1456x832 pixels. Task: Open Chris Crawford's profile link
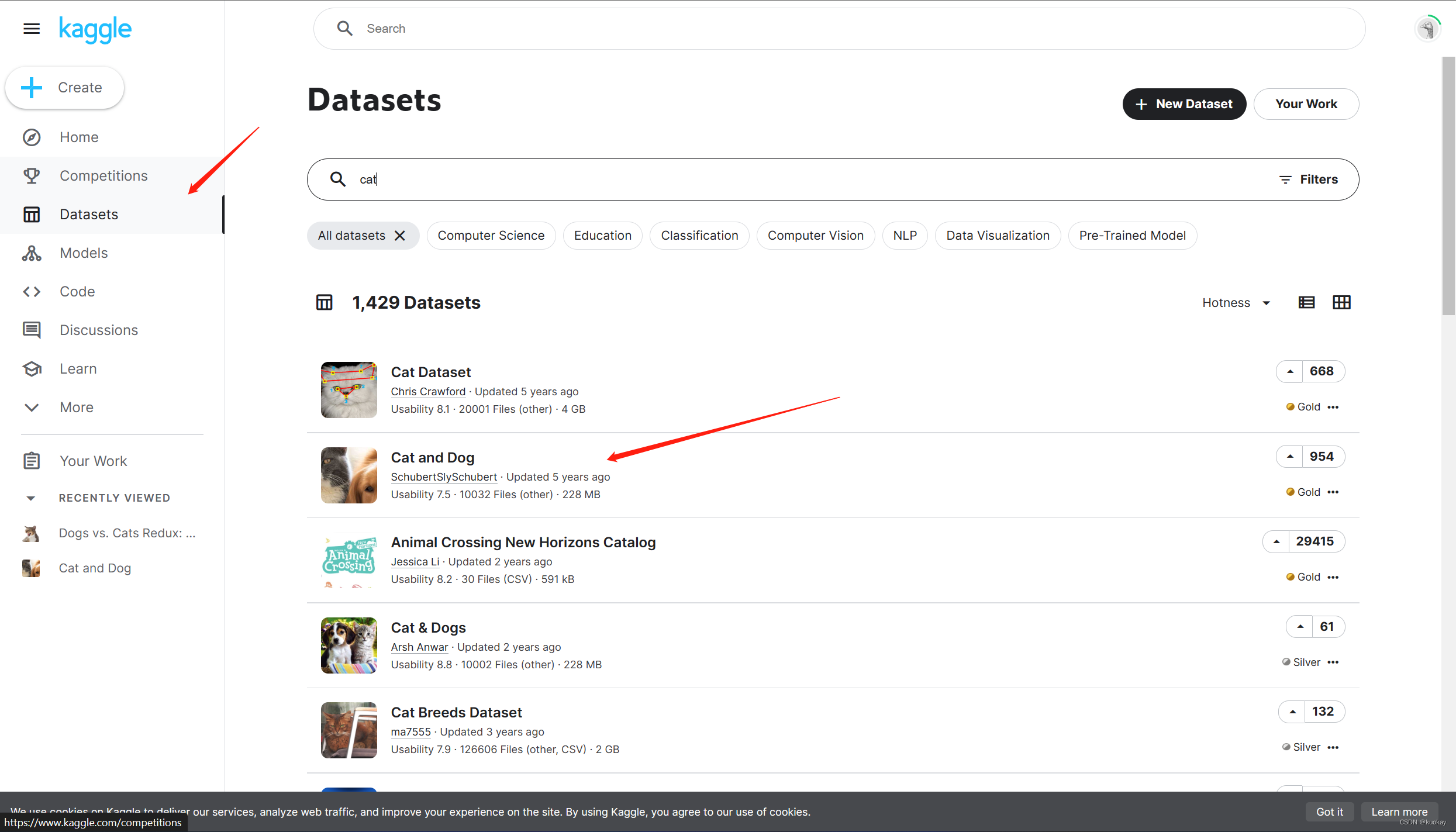[428, 392]
